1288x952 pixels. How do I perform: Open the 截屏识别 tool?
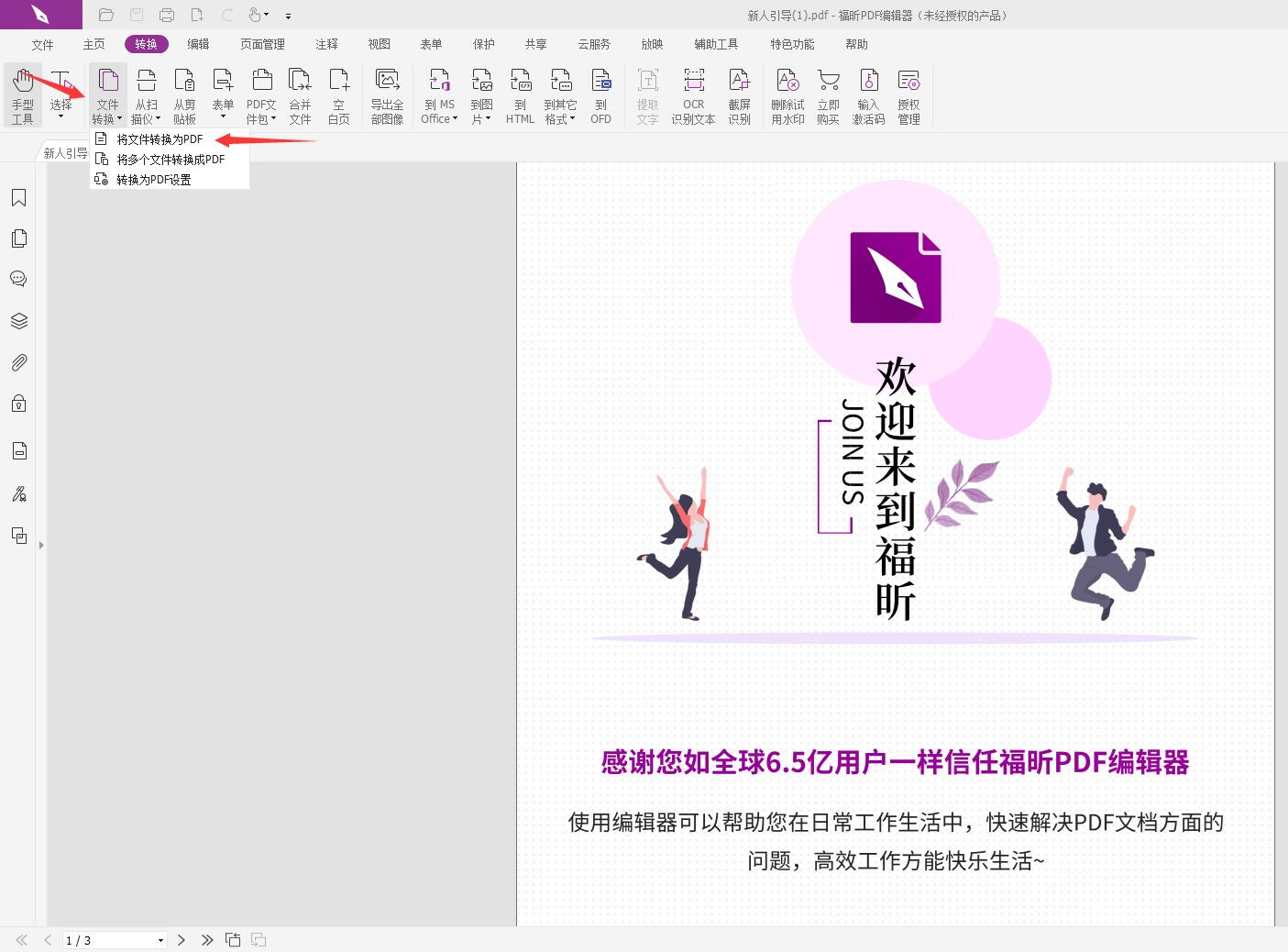coord(740,94)
